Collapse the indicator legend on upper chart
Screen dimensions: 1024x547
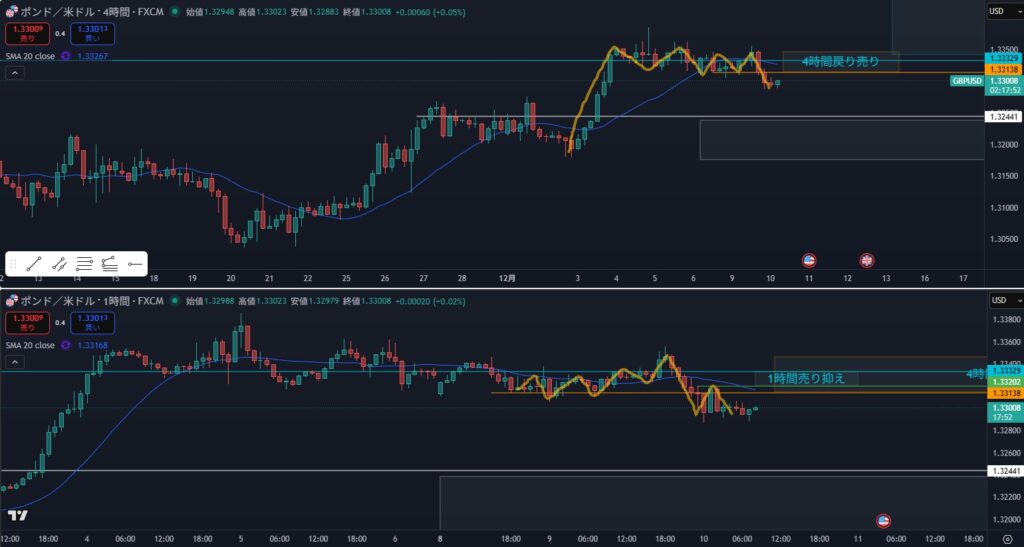coord(15,74)
